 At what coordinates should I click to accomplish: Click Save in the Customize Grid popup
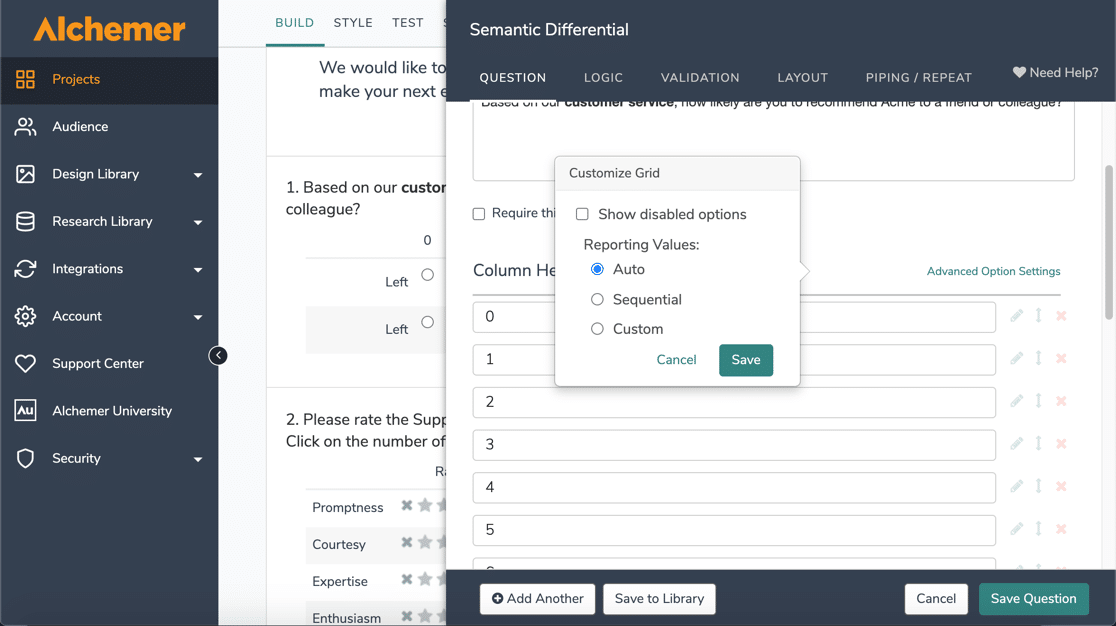(745, 360)
